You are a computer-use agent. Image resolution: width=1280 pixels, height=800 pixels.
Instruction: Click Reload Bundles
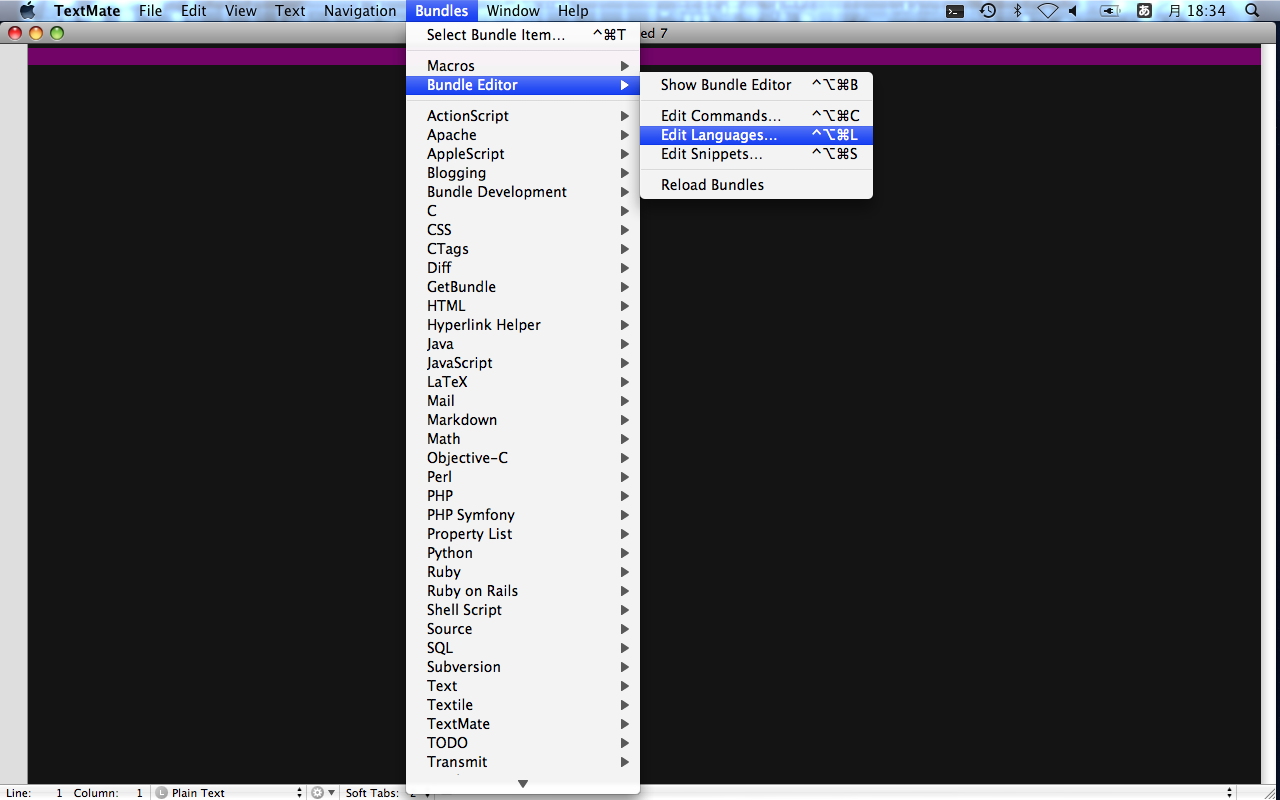click(x=712, y=185)
